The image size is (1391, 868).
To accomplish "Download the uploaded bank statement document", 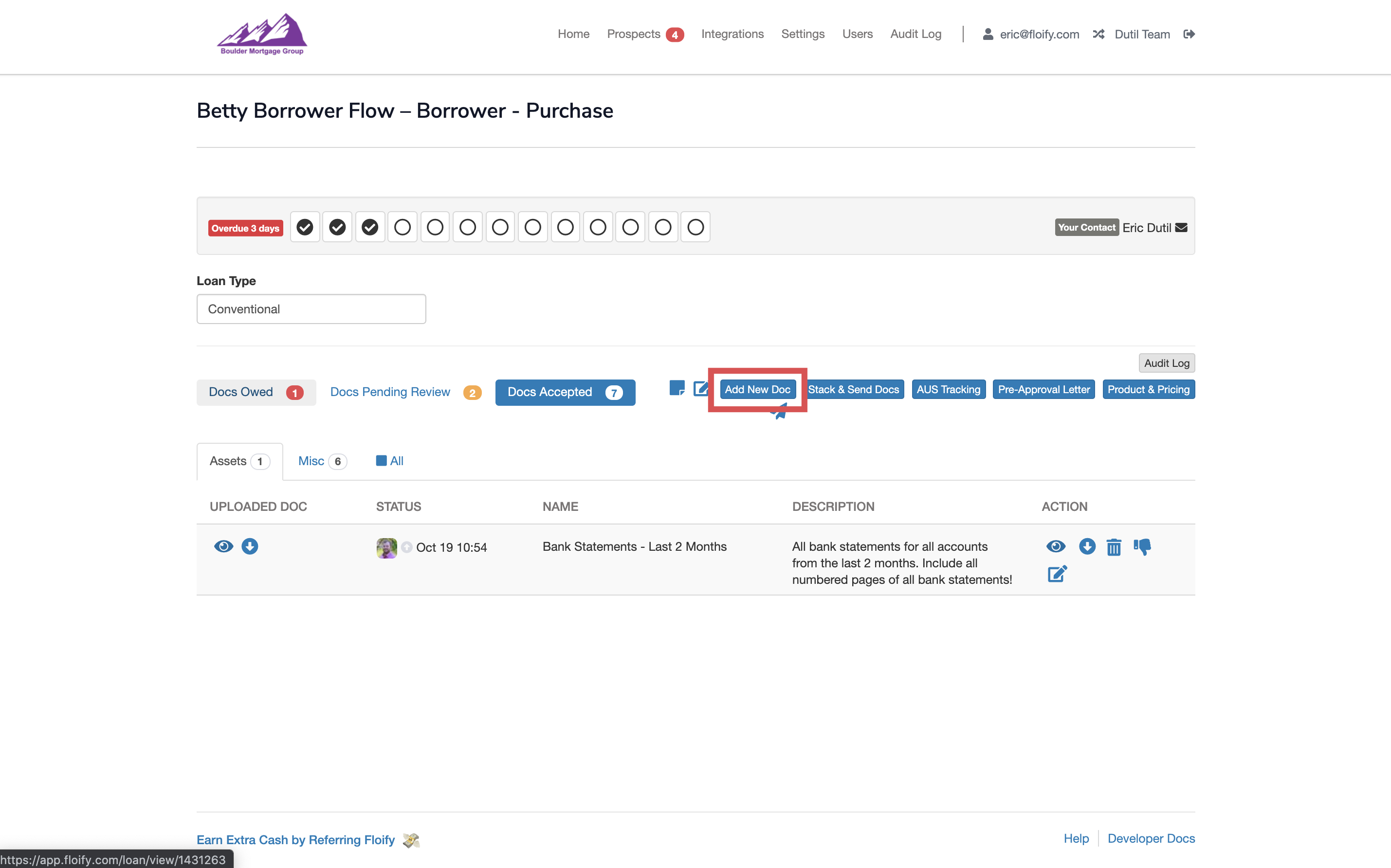I will click(250, 546).
